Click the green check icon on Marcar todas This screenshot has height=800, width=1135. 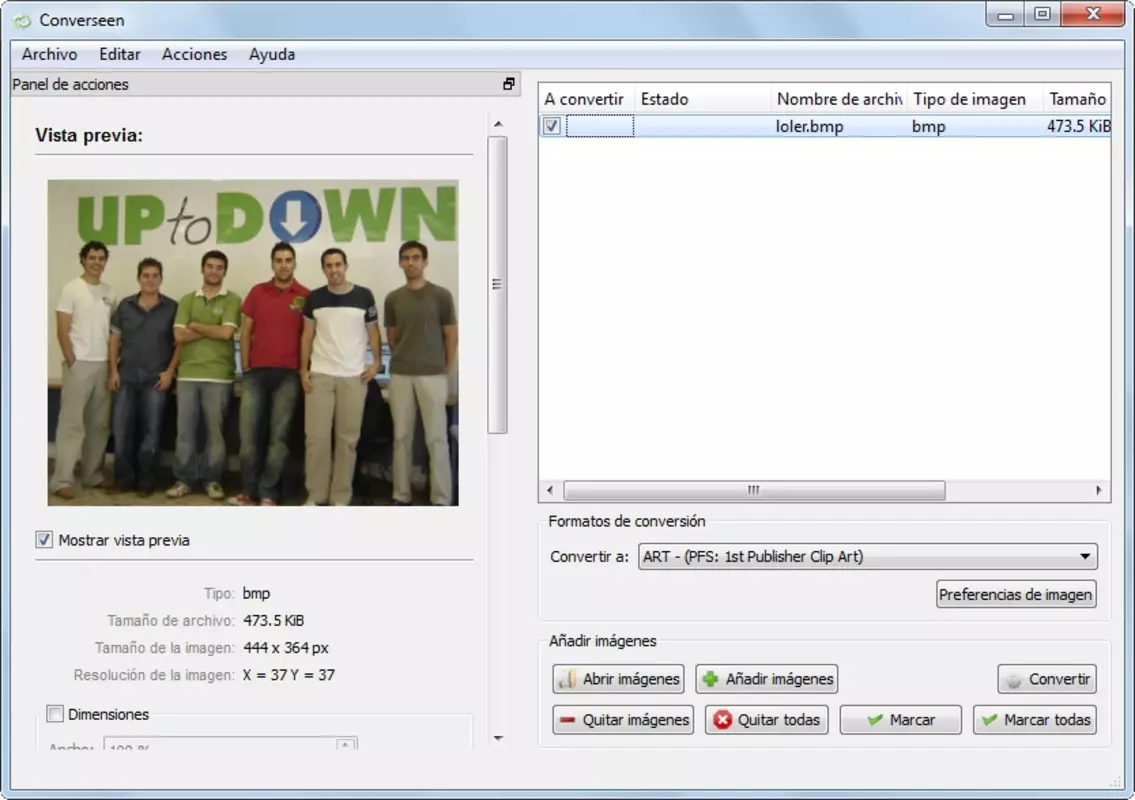[x=989, y=720]
